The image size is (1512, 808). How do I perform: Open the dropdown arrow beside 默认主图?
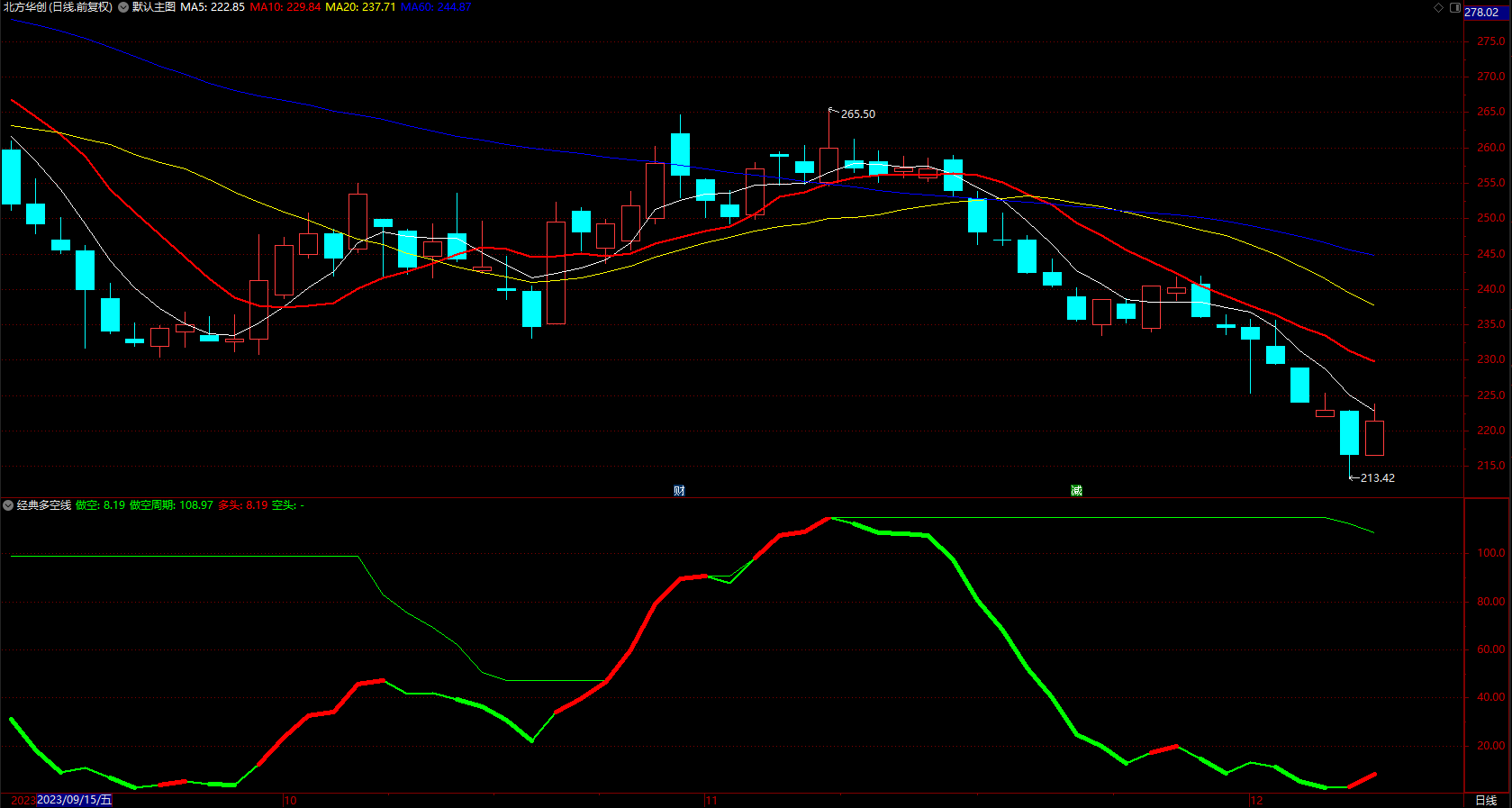[x=123, y=7]
